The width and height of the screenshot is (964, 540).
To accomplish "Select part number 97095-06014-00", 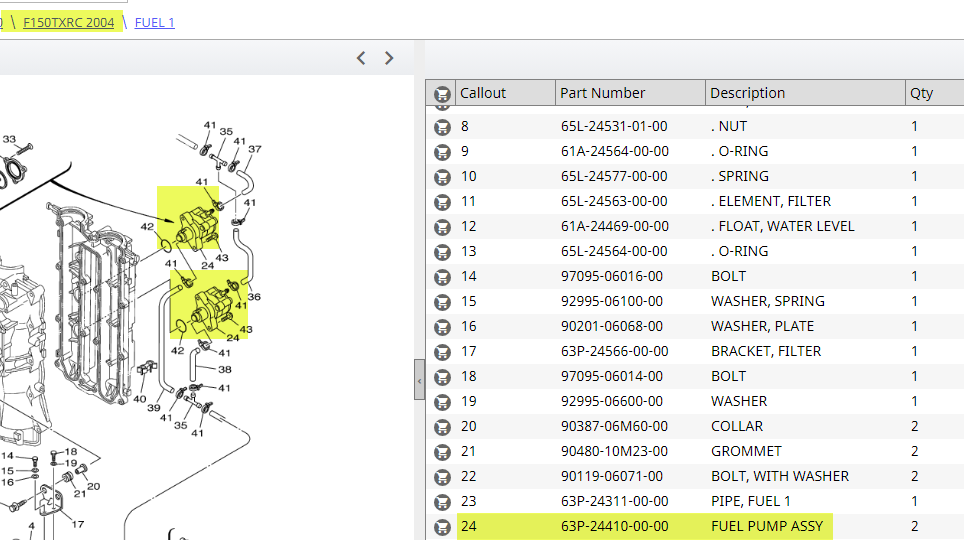I will [612, 376].
